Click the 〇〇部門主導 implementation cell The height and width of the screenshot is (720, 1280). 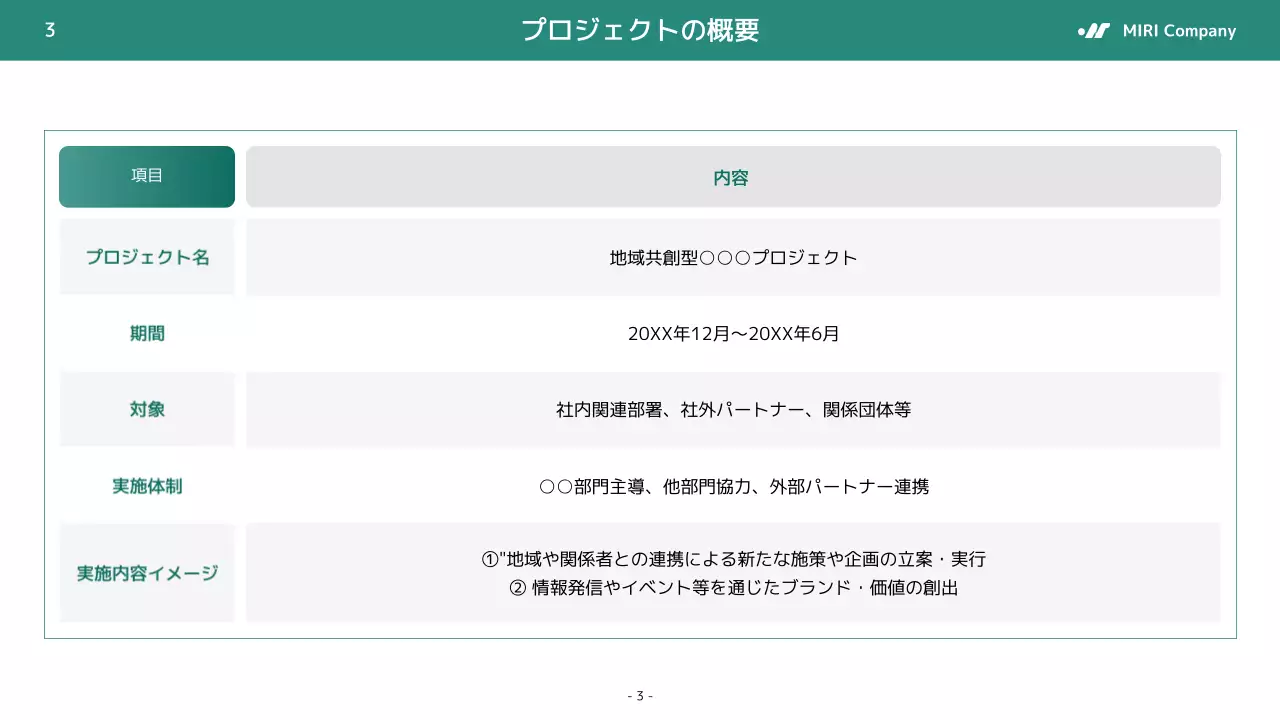coord(731,486)
